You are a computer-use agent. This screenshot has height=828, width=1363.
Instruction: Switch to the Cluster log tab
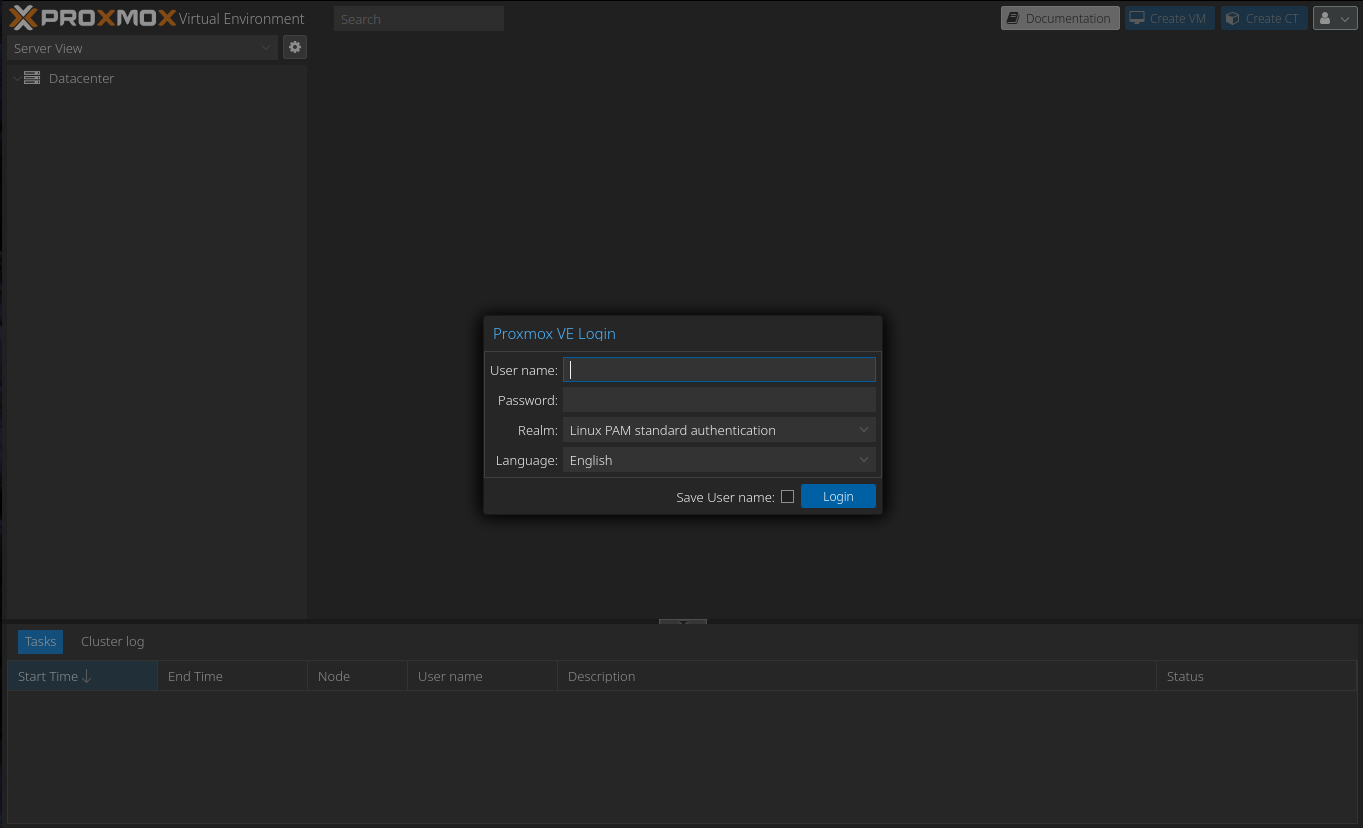[113, 641]
